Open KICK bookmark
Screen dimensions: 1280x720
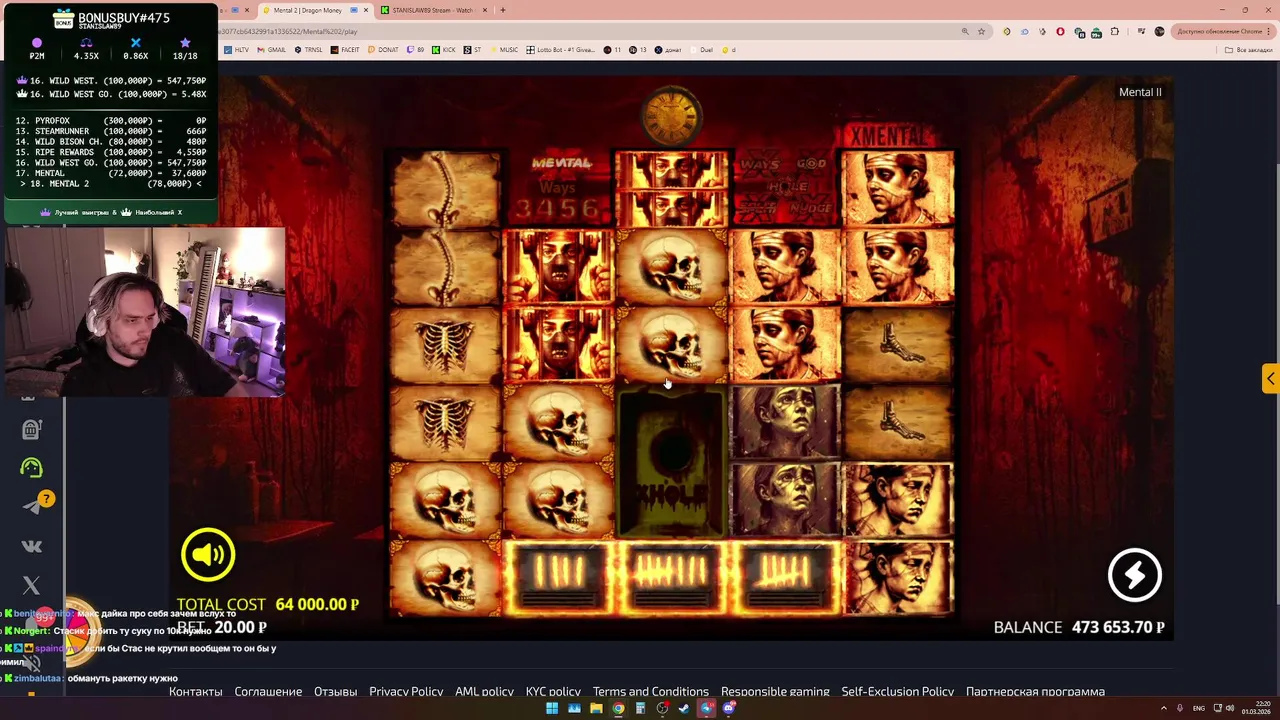443,49
